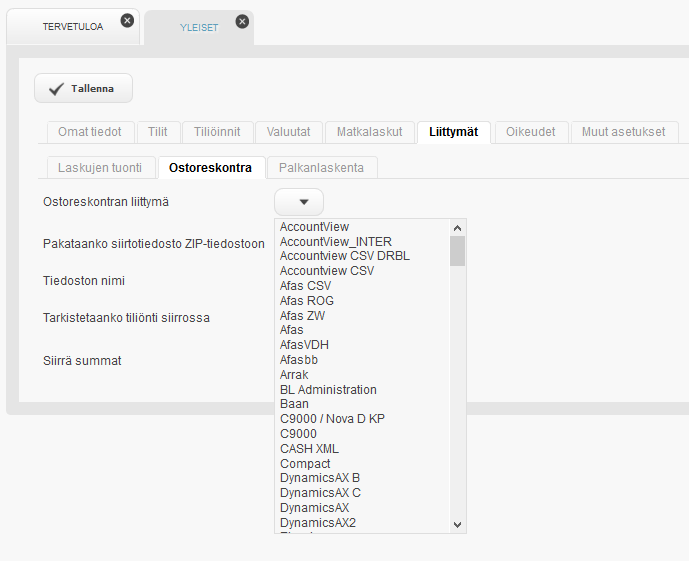Open the Omat tiedot tab
The width and height of the screenshot is (689, 561).
[x=90, y=132]
